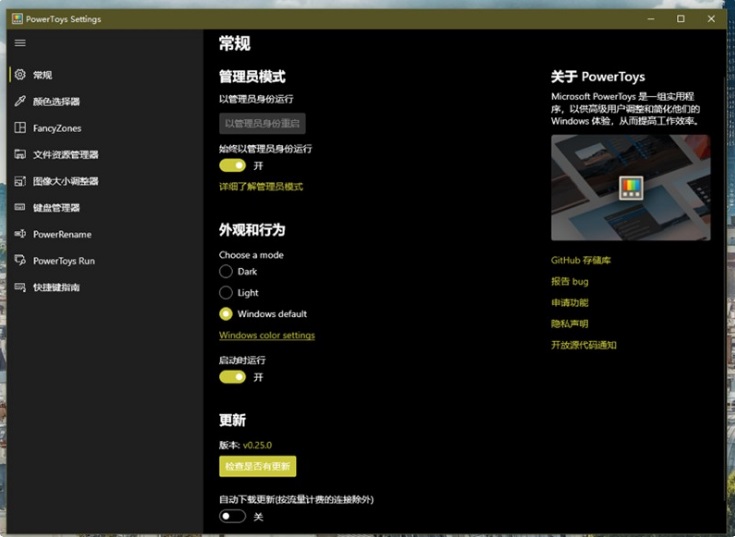
Task: Click the PowerToys Run sidebar icon
Action: tap(20, 260)
